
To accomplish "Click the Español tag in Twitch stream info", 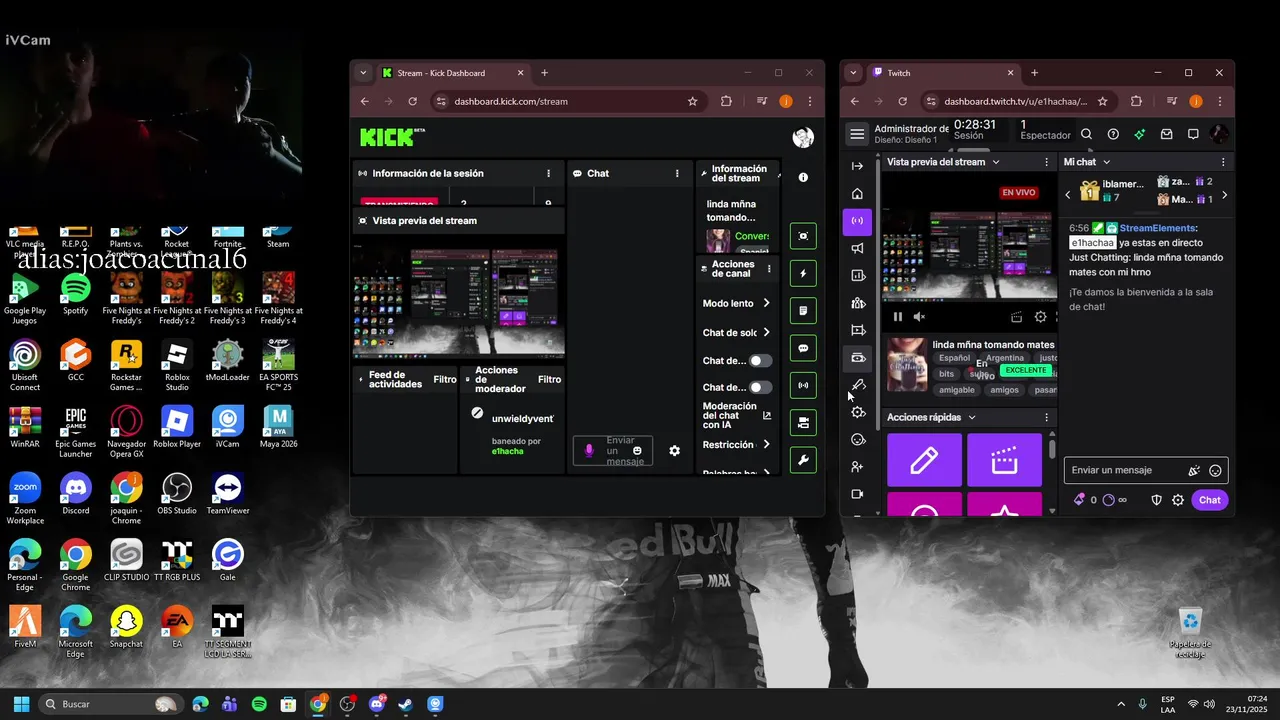I will 954,358.
